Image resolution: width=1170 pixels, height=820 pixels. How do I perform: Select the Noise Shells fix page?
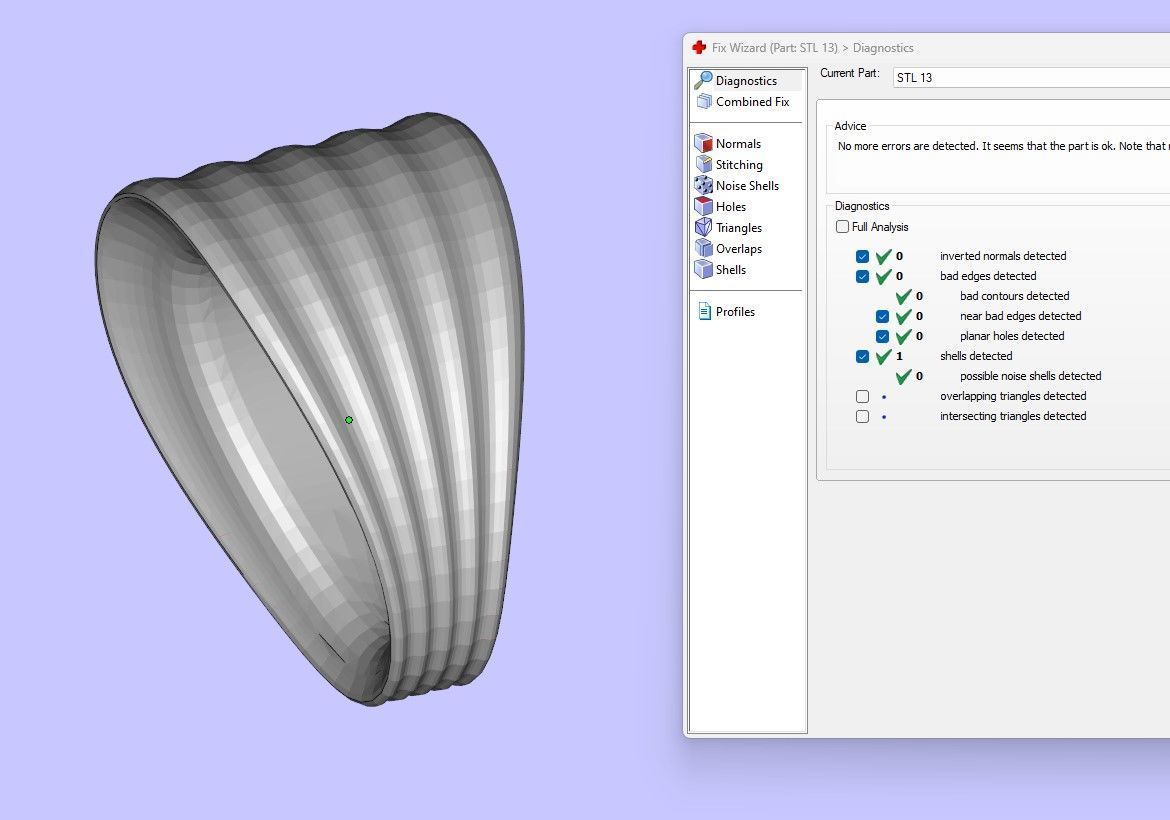tap(747, 185)
